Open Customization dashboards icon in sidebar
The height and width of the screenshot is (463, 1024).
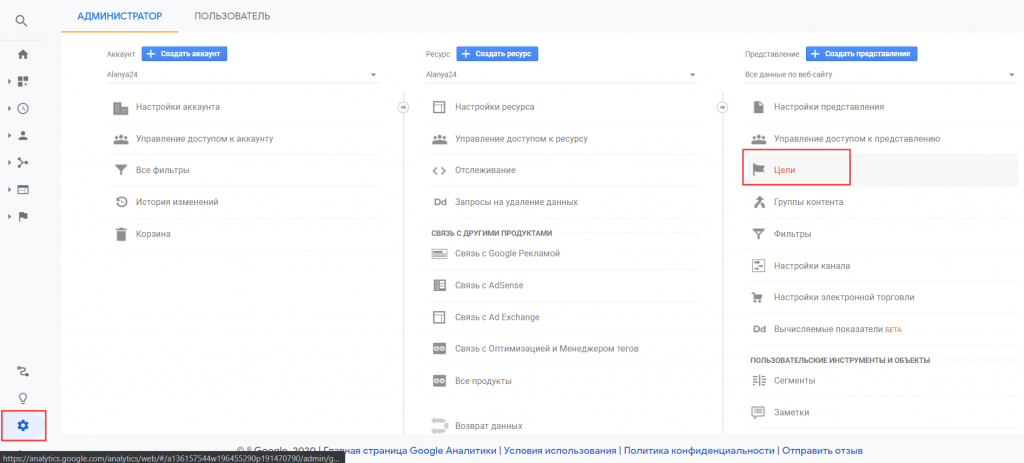(x=22, y=82)
